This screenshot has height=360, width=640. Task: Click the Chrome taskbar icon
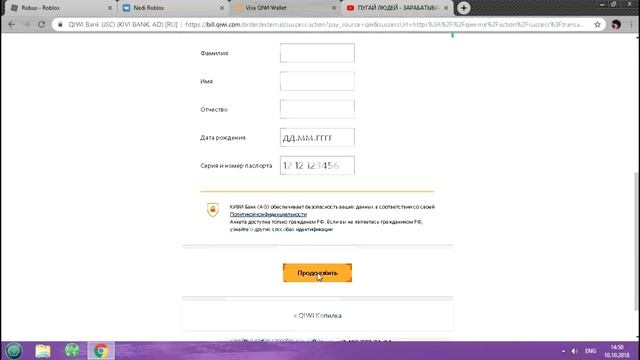pos(101,351)
